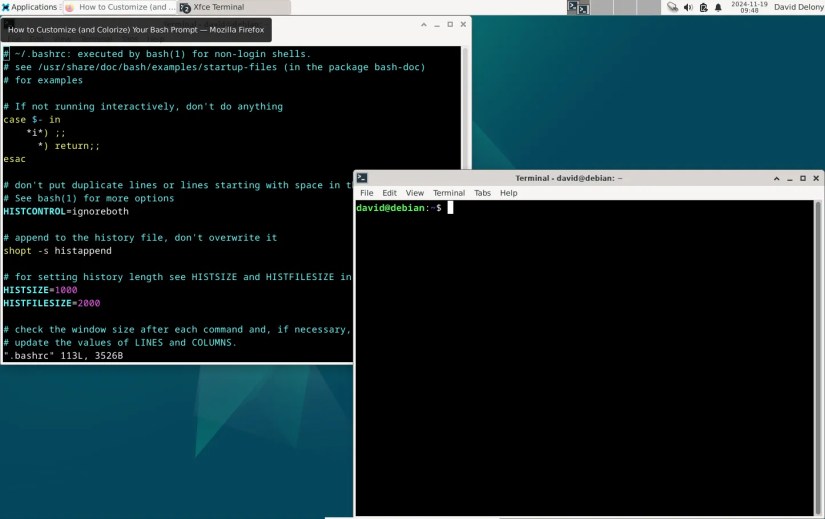Click the background vim window's vertical scrollbar
825x519 pixels.
(x=465, y=108)
